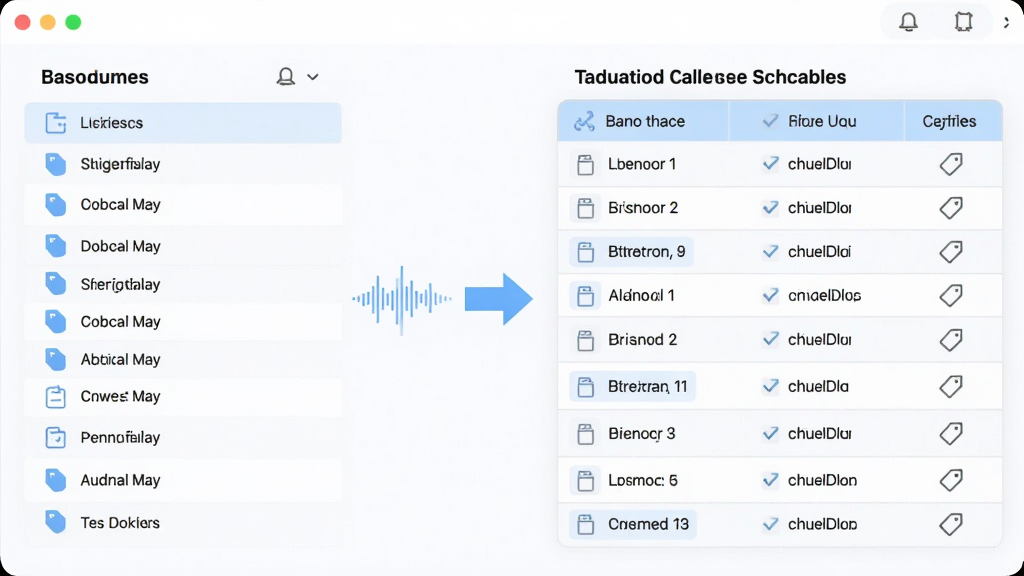Click the checklist icon next to Pennofalay
Viewport: 1024px width, 576px height.
56,438
